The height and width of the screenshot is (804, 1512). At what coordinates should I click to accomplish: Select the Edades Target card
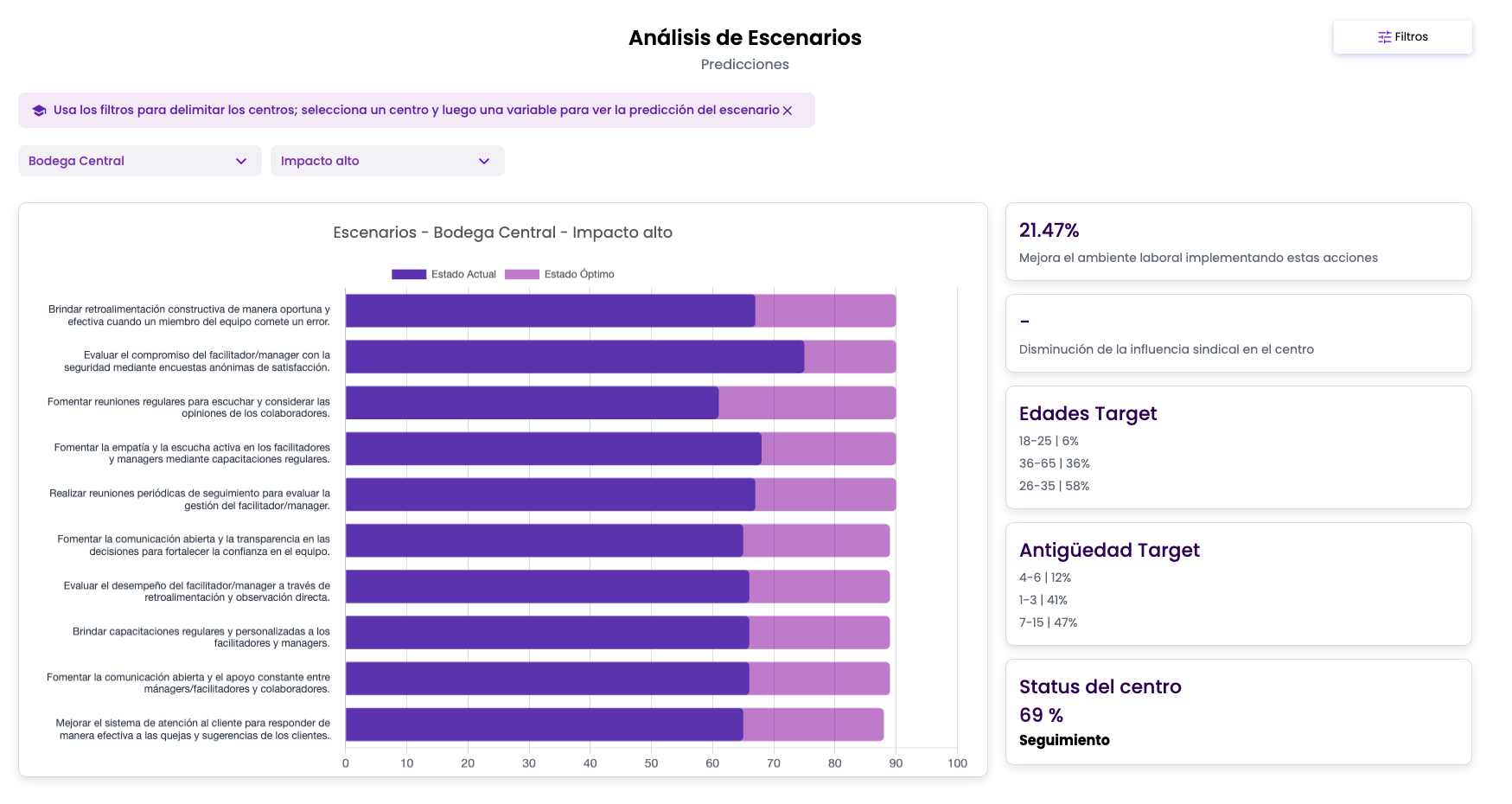click(x=1238, y=448)
